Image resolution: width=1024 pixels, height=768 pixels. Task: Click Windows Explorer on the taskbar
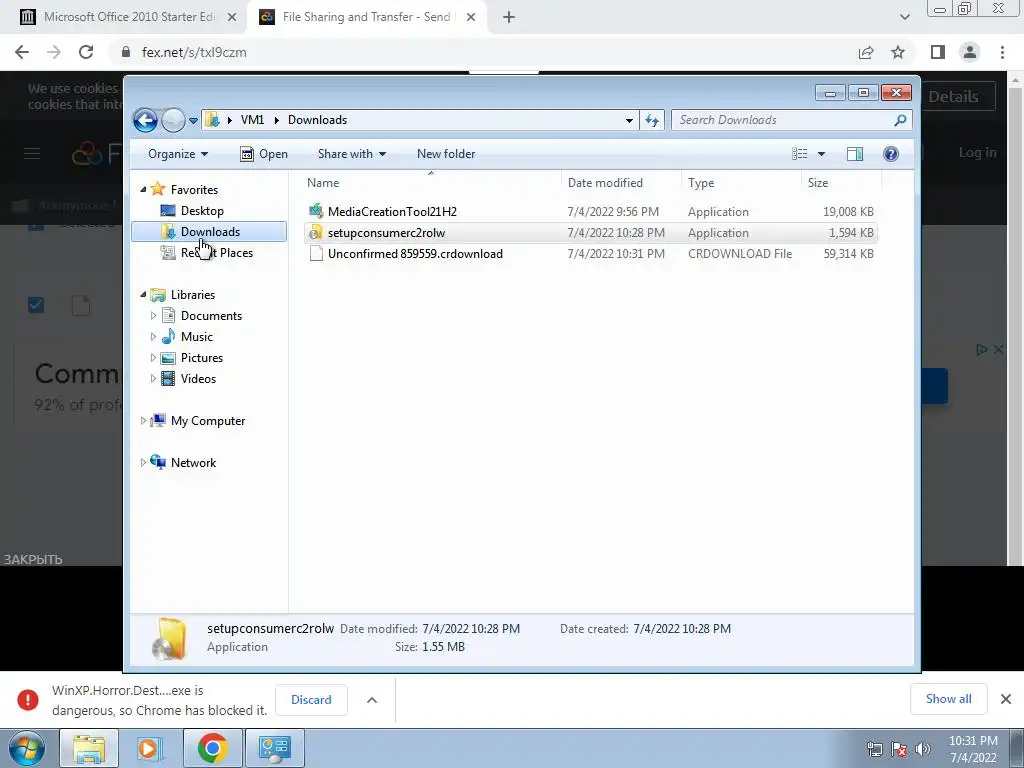(x=89, y=748)
